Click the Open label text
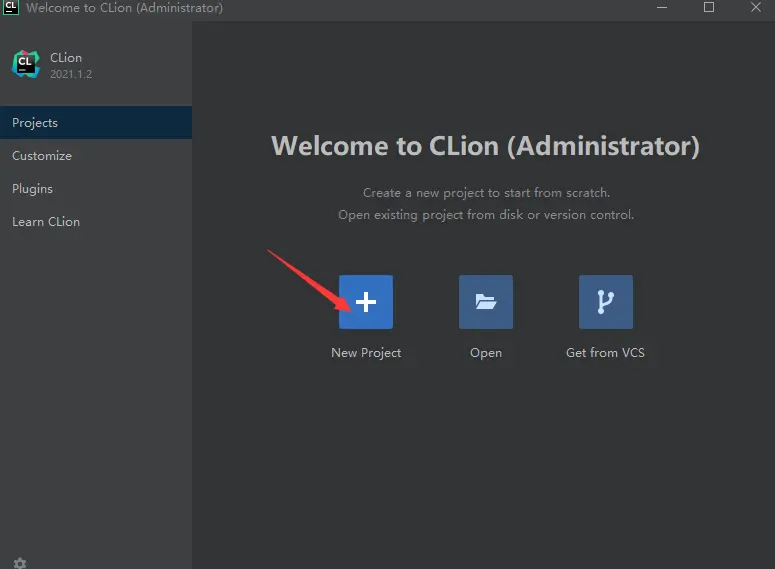 click(x=486, y=353)
